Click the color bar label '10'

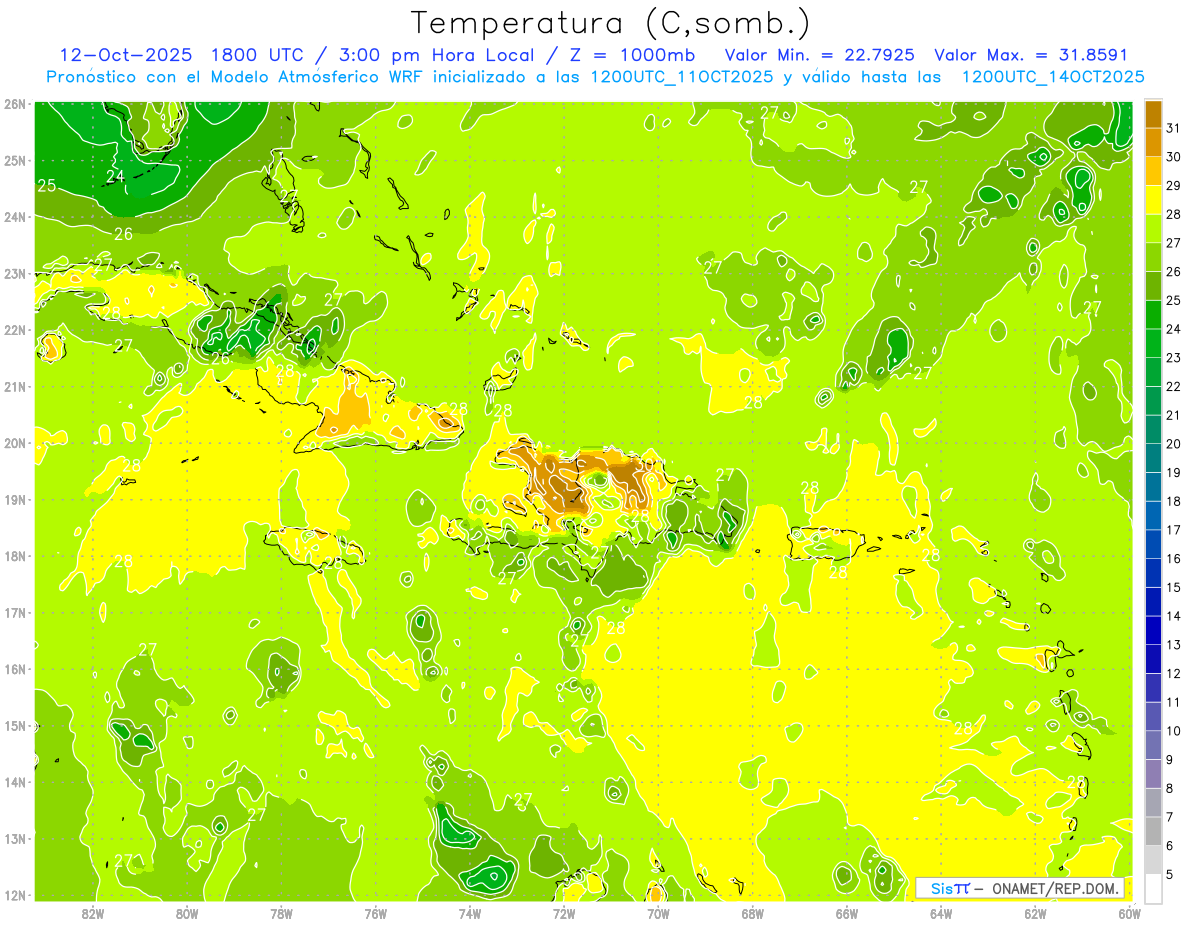1173,731
